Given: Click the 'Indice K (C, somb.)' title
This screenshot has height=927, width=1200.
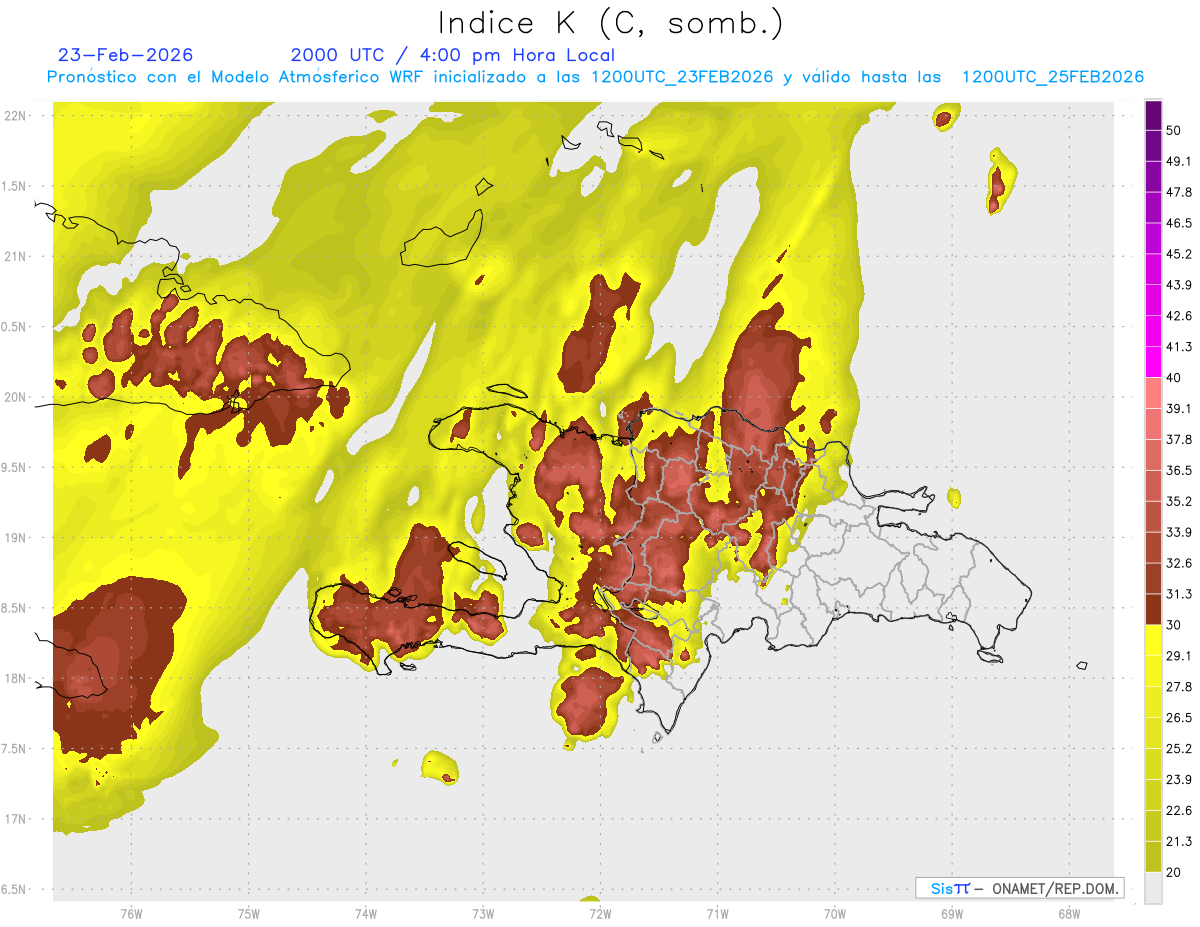Looking at the screenshot, I should [x=610, y=23].
